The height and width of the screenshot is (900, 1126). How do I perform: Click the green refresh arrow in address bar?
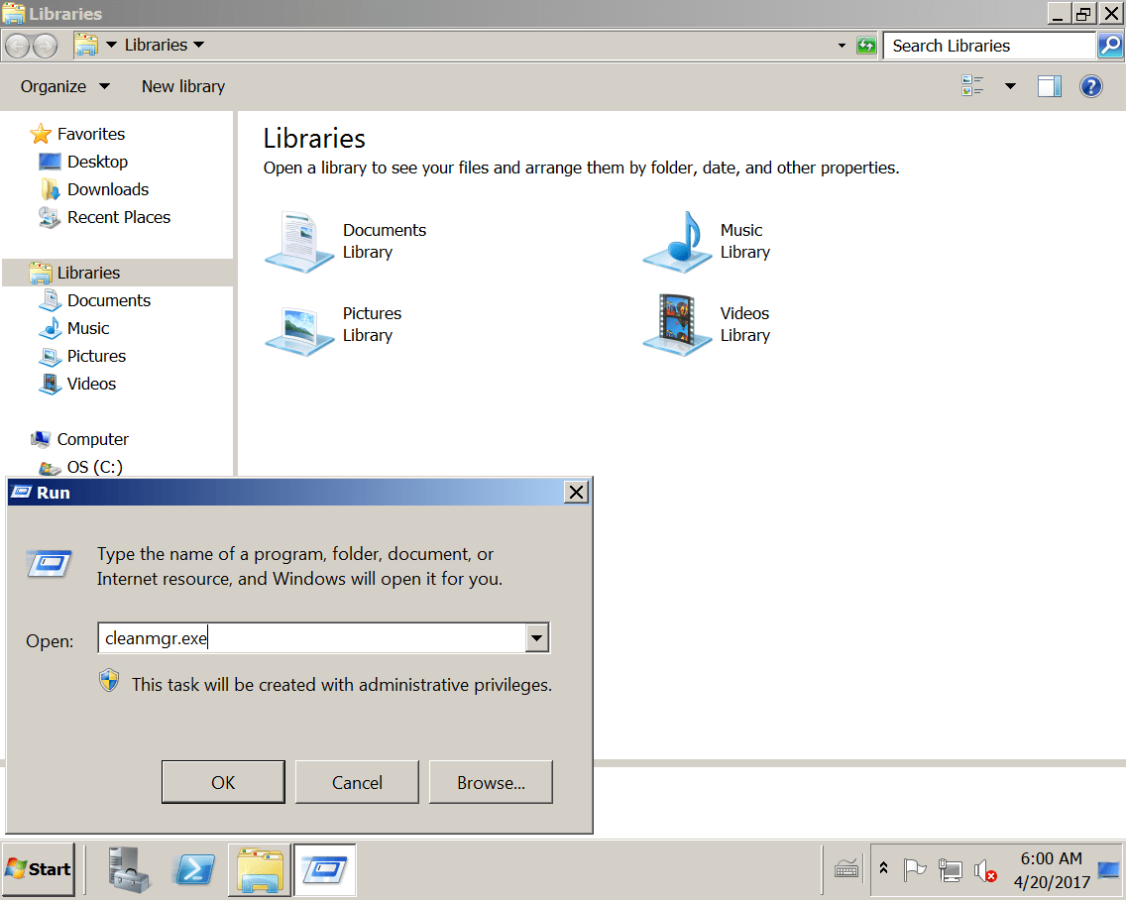[x=864, y=45]
